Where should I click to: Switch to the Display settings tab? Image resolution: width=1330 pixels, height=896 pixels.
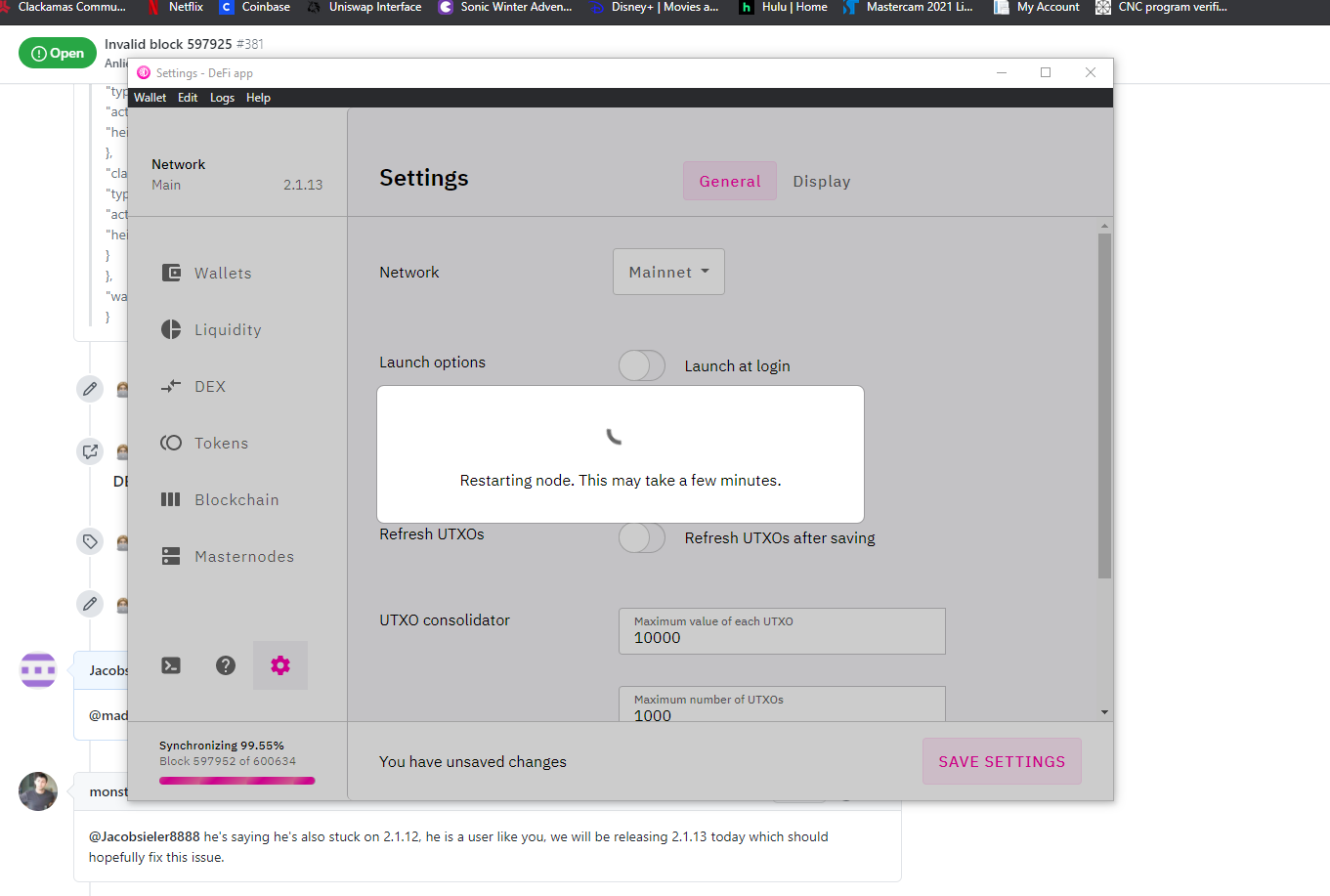[822, 181]
